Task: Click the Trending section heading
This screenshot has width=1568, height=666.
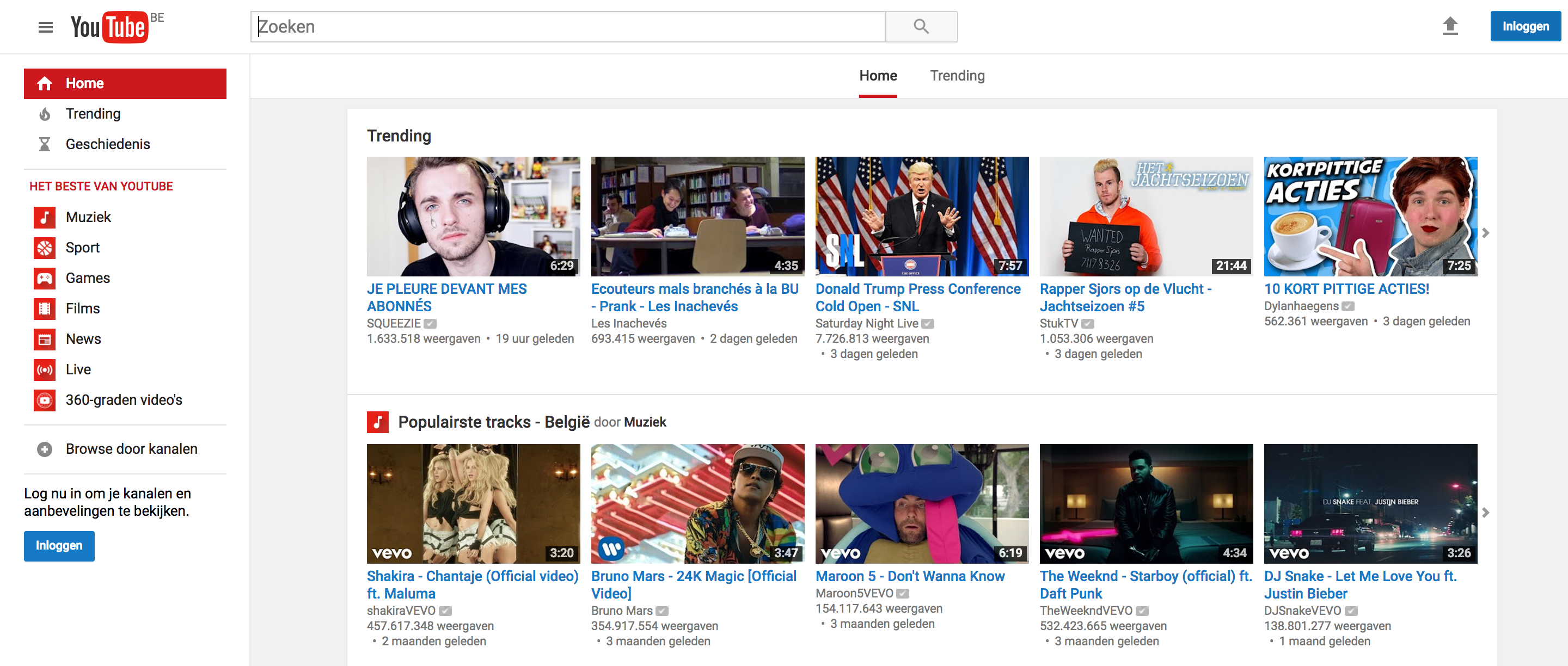Action: tap(399, 135)
